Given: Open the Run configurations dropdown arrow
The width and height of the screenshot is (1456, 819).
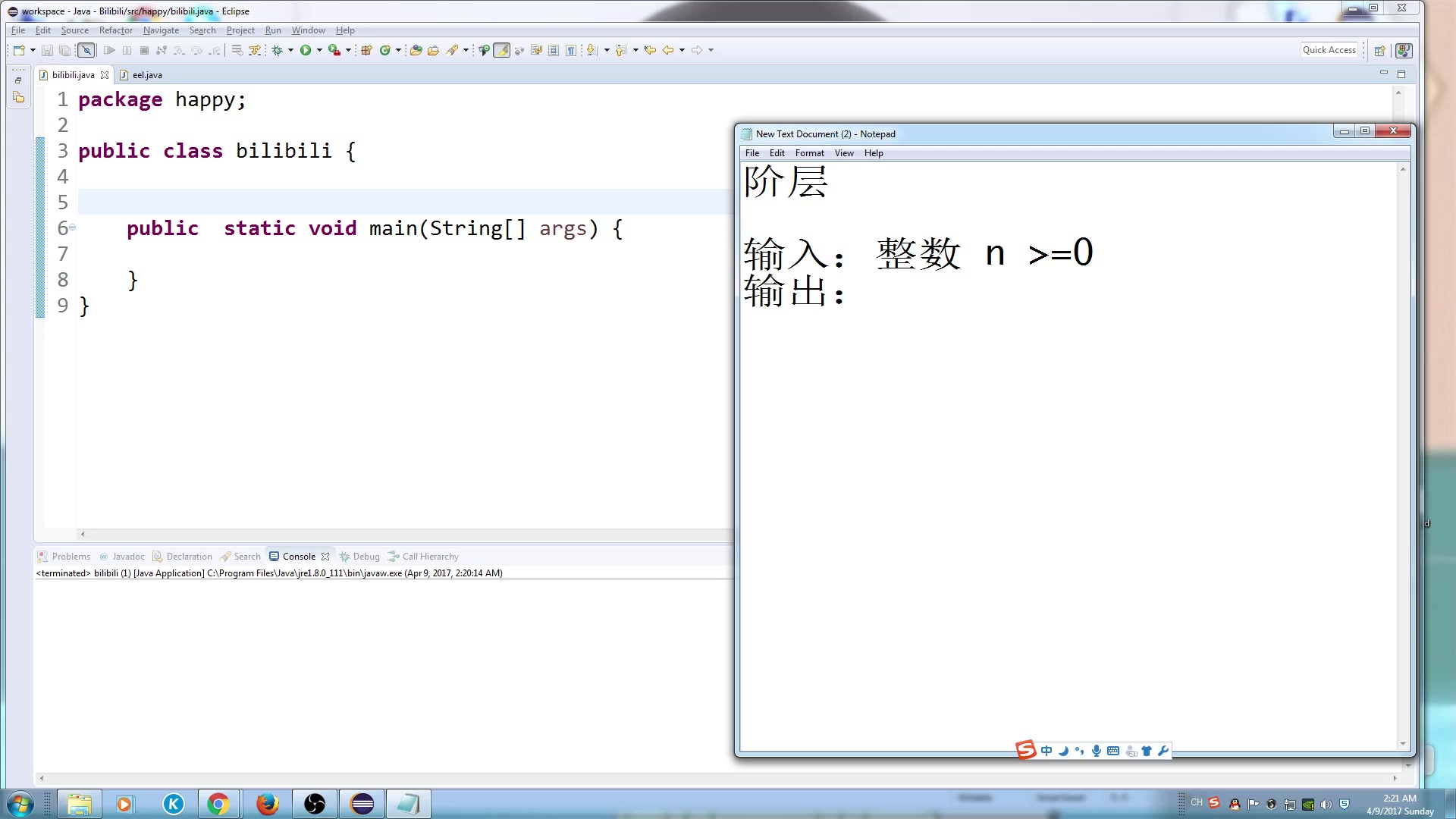Looking at the screenshot, I should (318, 50).
